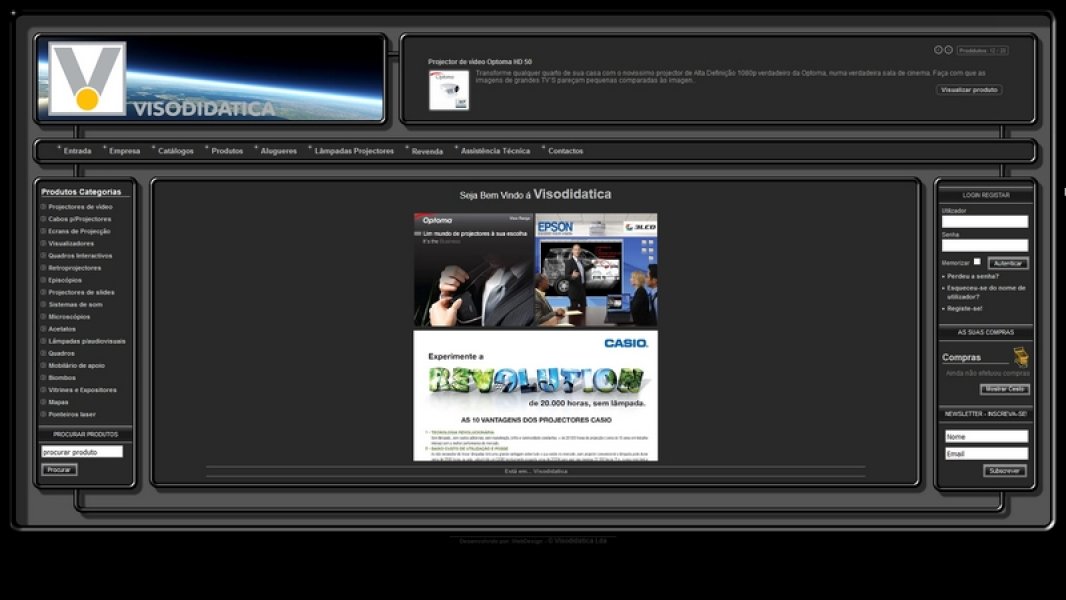
Task: Open the Assistência Técnica menu item
Action: click(496, 151)
